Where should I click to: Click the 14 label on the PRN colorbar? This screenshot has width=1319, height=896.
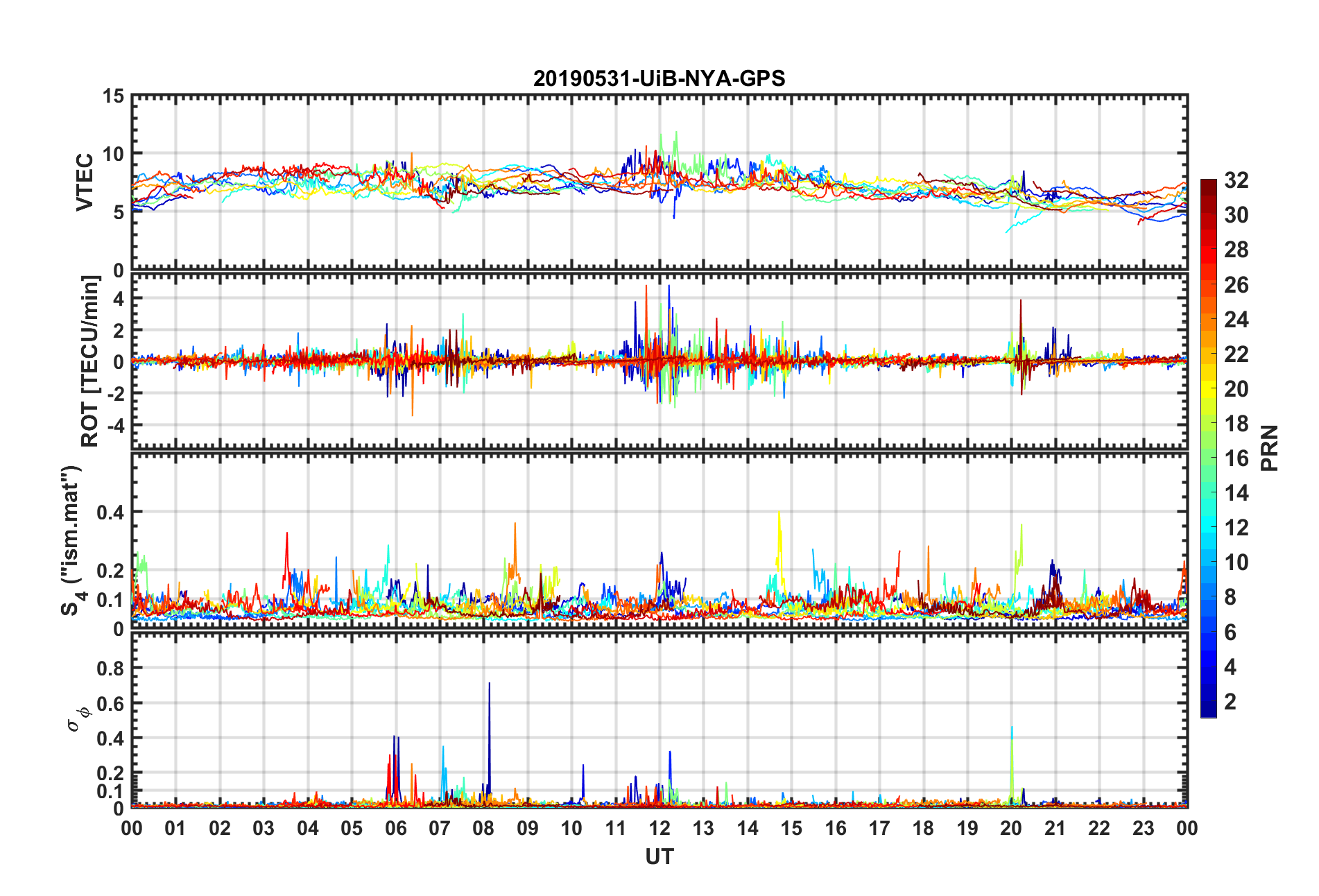click(1236, 493)
